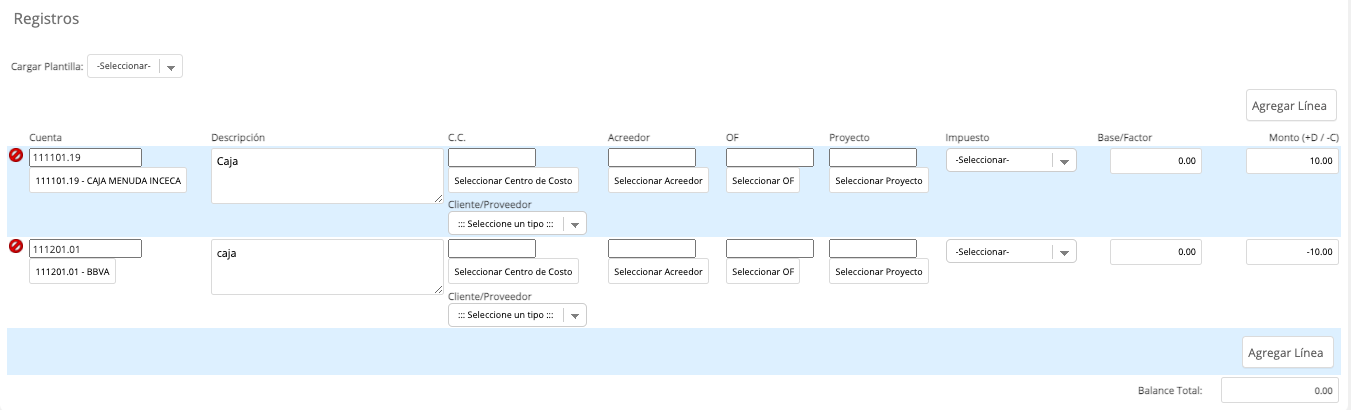Click the Descripción textarea containing "Caja"

[x=327, y=176]
